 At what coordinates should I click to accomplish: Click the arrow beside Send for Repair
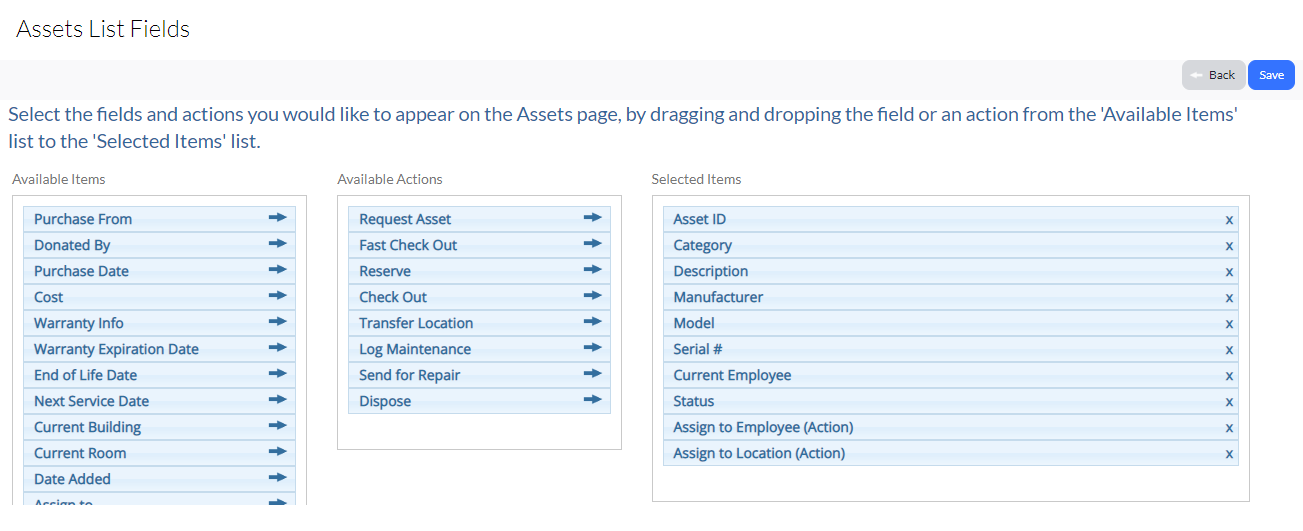pyautogui.click(x=593, y=373)
